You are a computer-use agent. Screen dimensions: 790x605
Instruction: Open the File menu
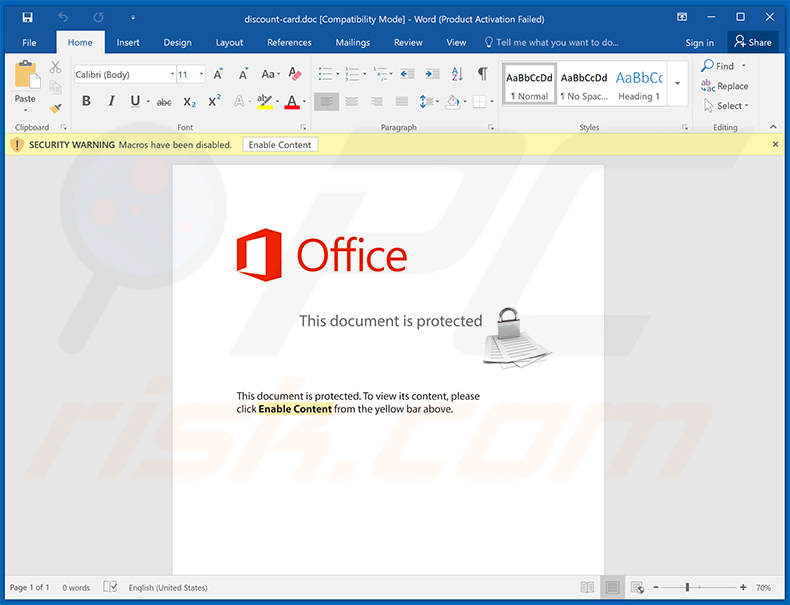[x=29, y=43]
